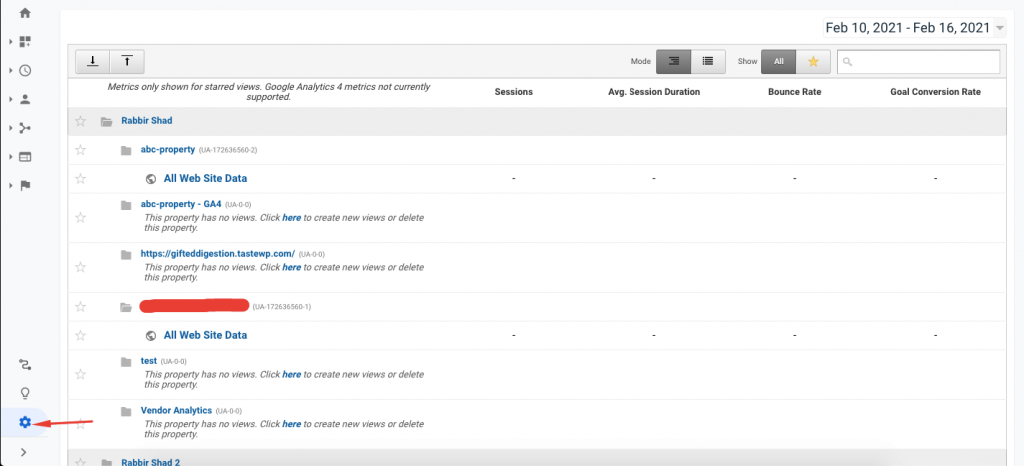Viewport: 1024px width, 466px height.
Task: Click the Bounce Rate column header
Action: pyautogui.click(x=795, y=92)
